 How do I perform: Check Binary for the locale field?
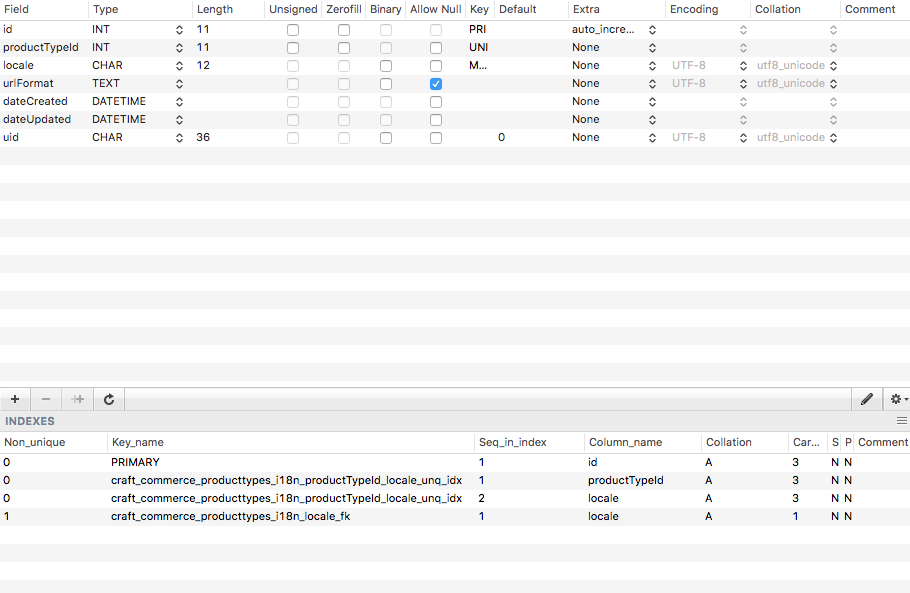(385, 65)
